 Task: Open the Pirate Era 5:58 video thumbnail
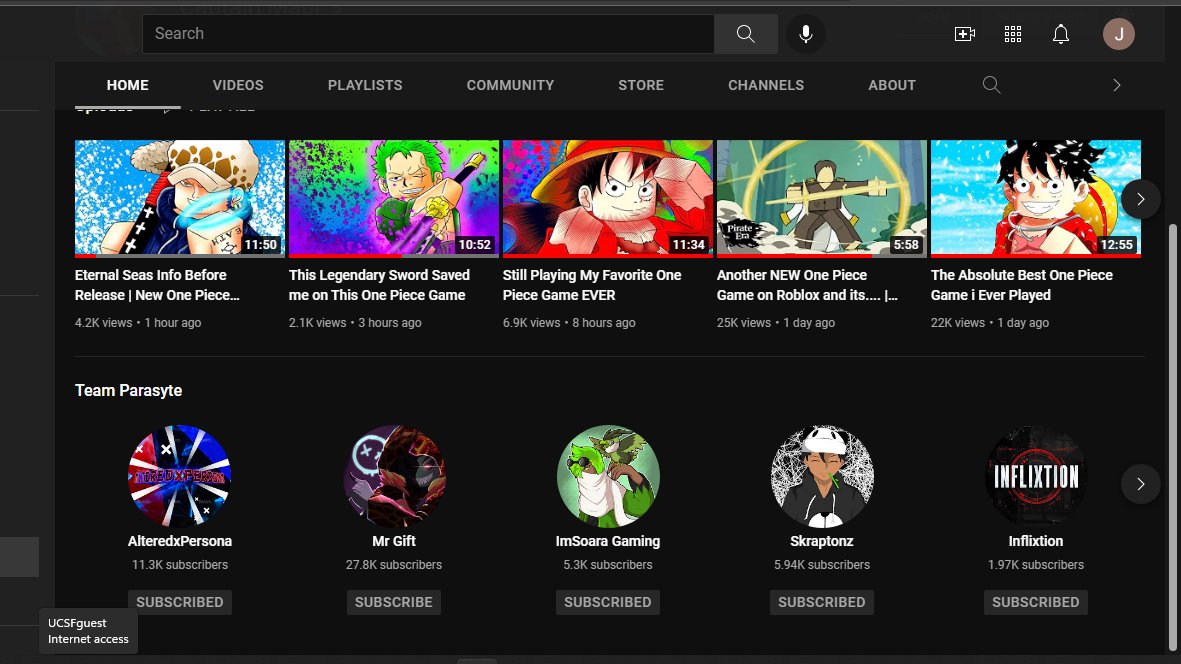(822, 198)
